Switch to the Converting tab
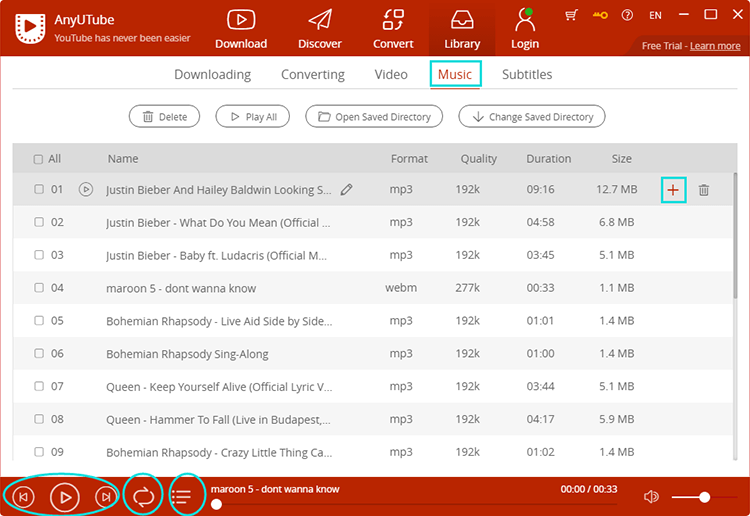This screenshot has width=750, height=516. click(313, 75)
